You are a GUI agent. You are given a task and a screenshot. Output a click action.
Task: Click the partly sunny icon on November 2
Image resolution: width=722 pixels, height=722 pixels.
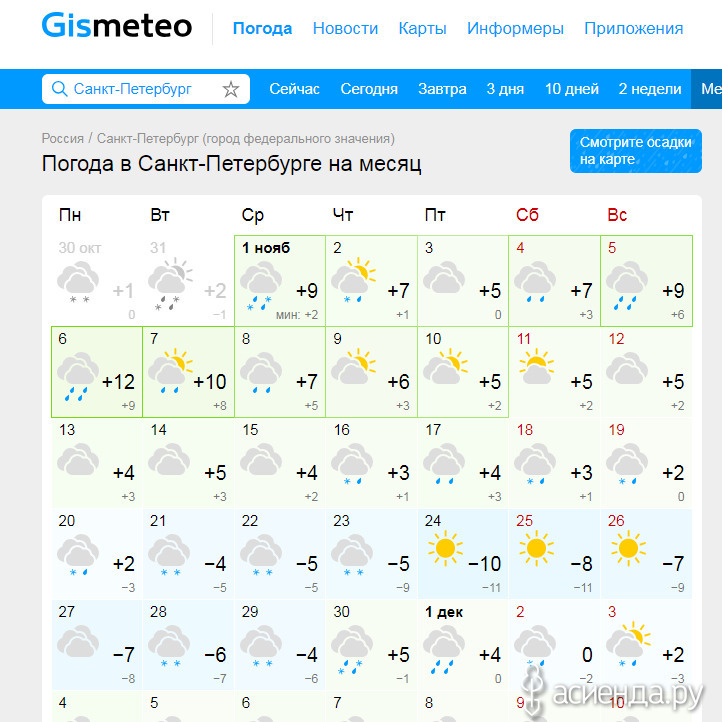(x=353, y=280)
